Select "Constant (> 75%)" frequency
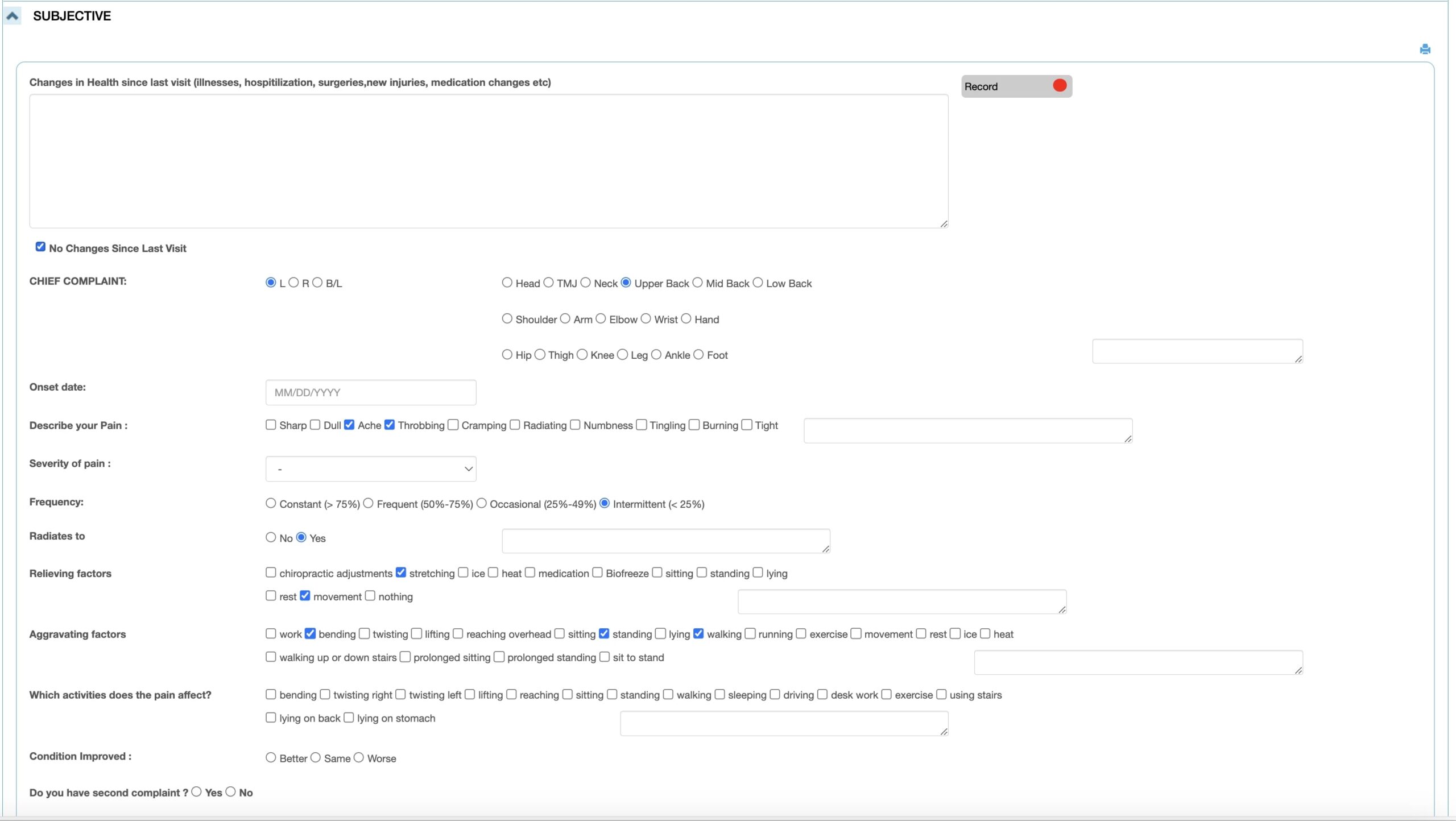1456x821 pixels. point(270,503)
